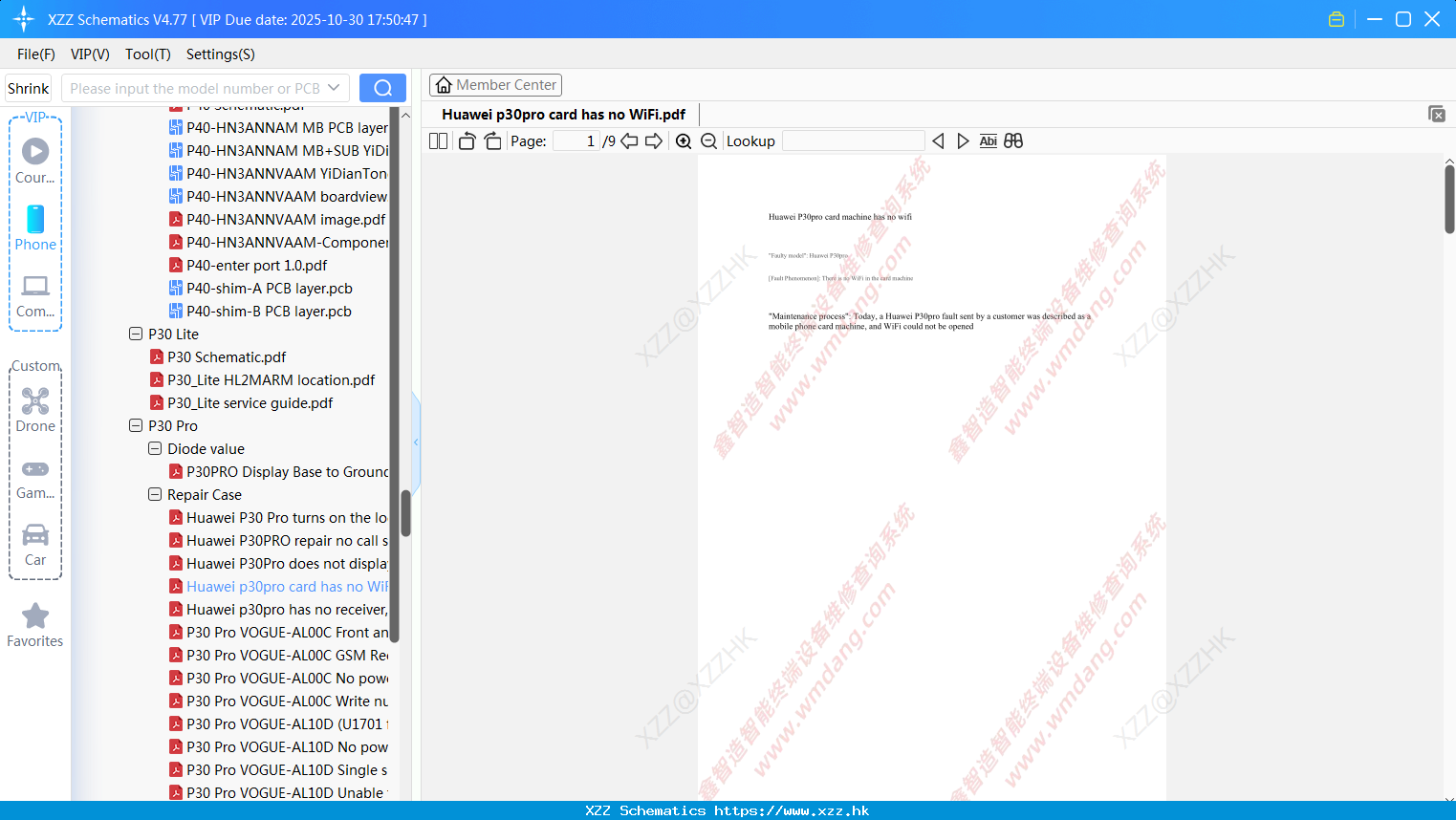Collapse the Diode value folder
The width and height of the screenshot is (1456, 820).
(x=155, y=449)
